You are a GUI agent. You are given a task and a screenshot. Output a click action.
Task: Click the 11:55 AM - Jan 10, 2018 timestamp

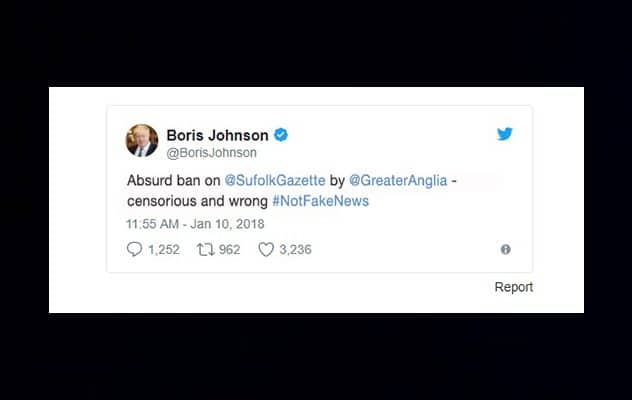coord(195,224)
